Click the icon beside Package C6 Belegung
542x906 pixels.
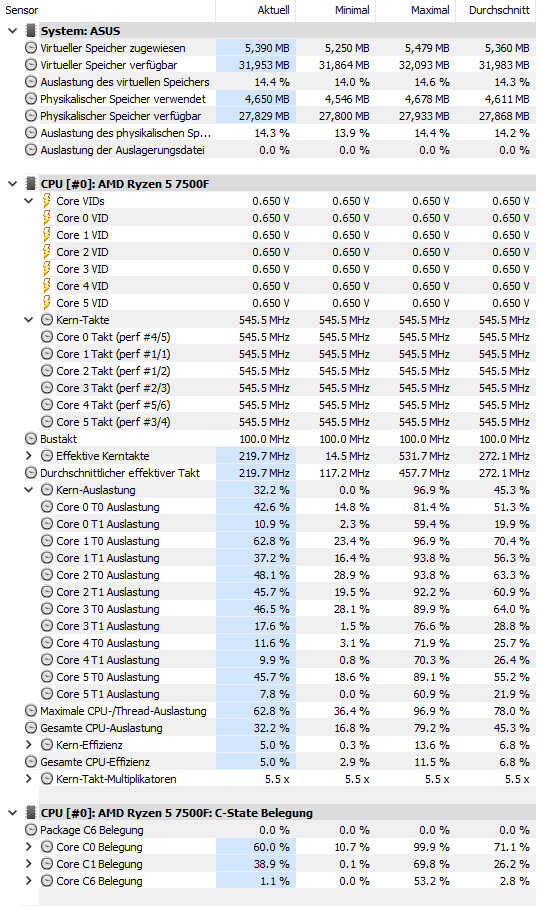click(31, 830)
